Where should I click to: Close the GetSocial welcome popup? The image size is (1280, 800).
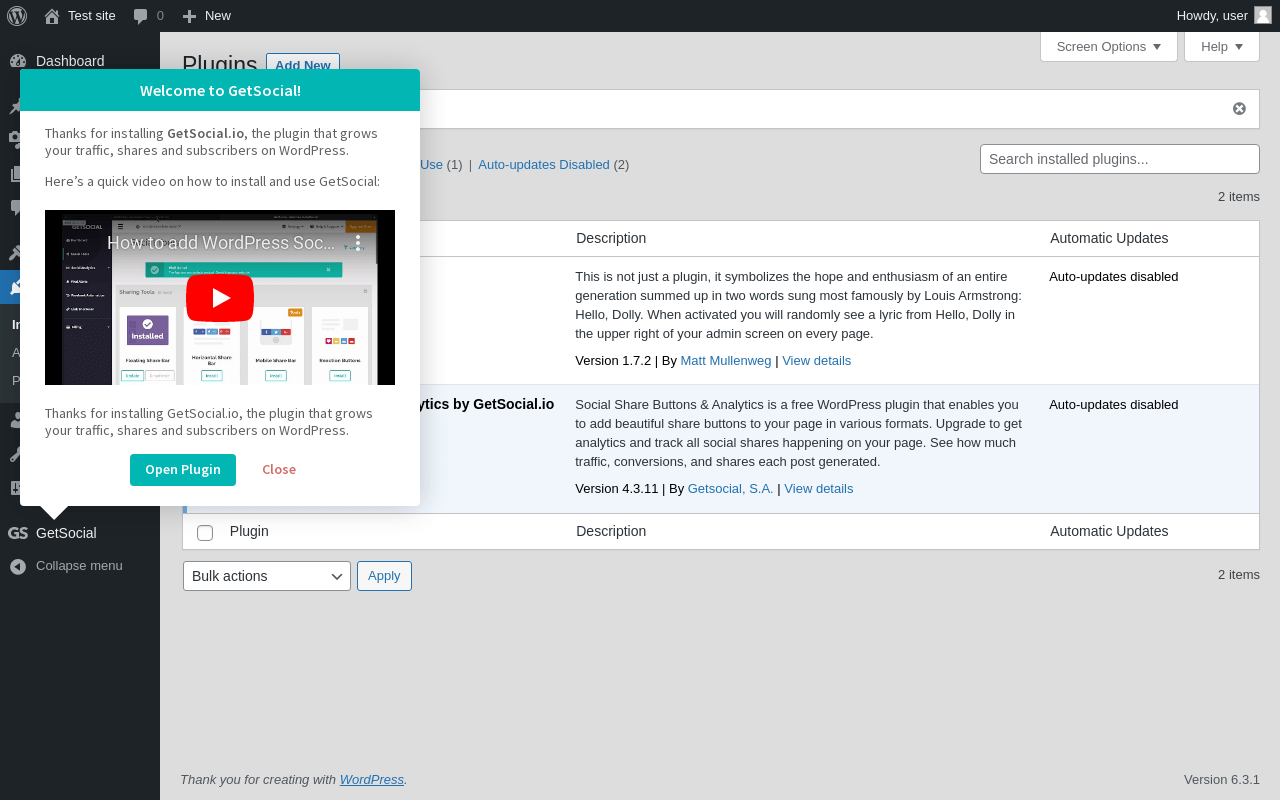point(279,470)
